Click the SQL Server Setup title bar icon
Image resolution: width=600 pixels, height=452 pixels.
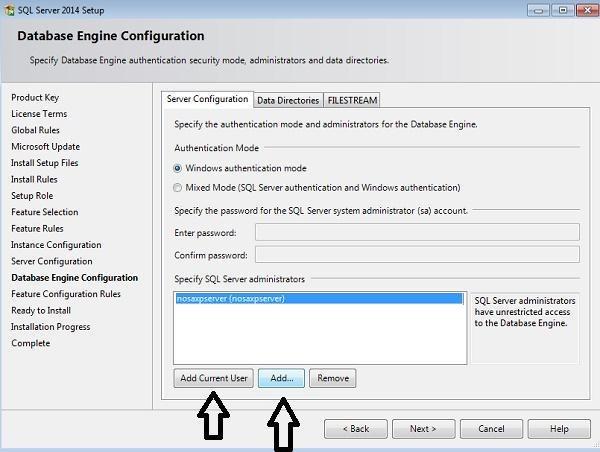[x=9, y=10]
